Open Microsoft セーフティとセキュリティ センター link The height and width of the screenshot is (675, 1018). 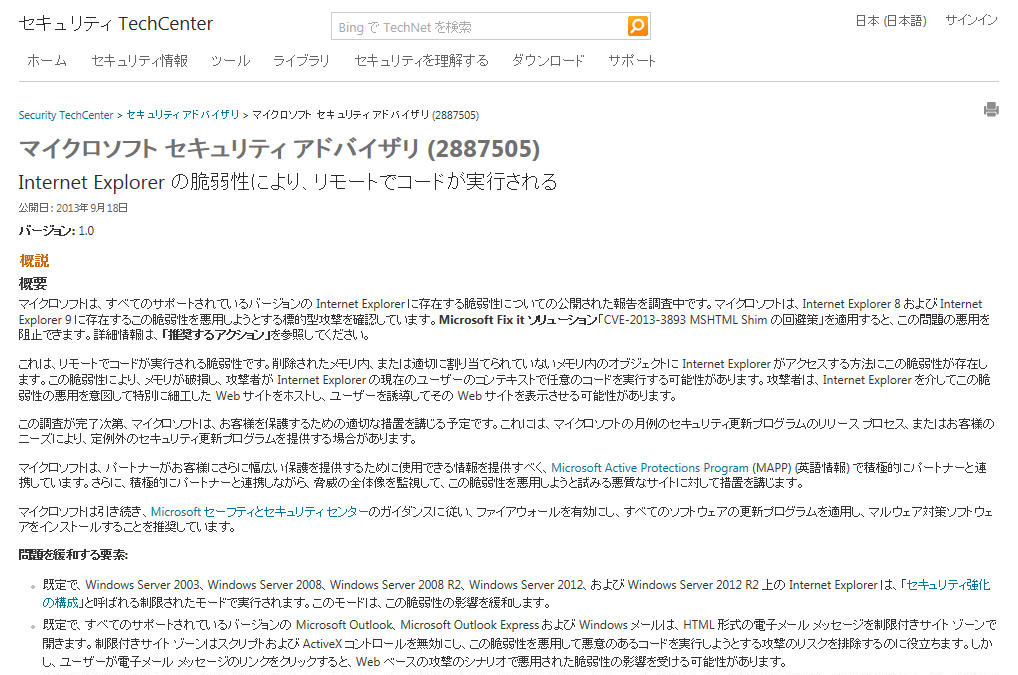tap(259, 511)
